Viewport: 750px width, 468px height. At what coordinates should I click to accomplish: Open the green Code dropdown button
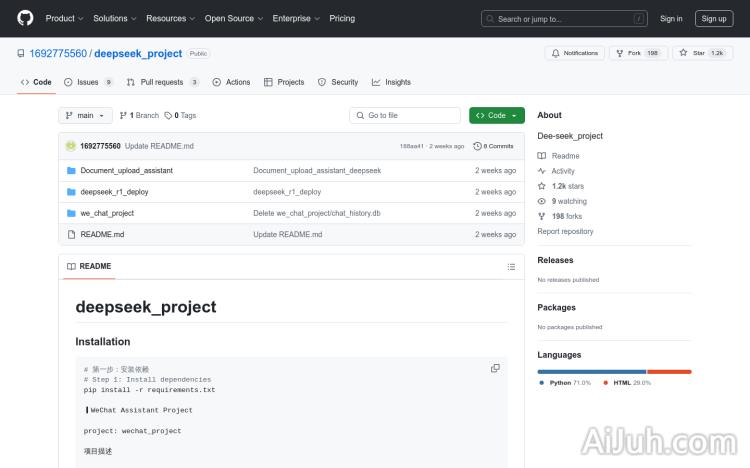pos(497,115)
